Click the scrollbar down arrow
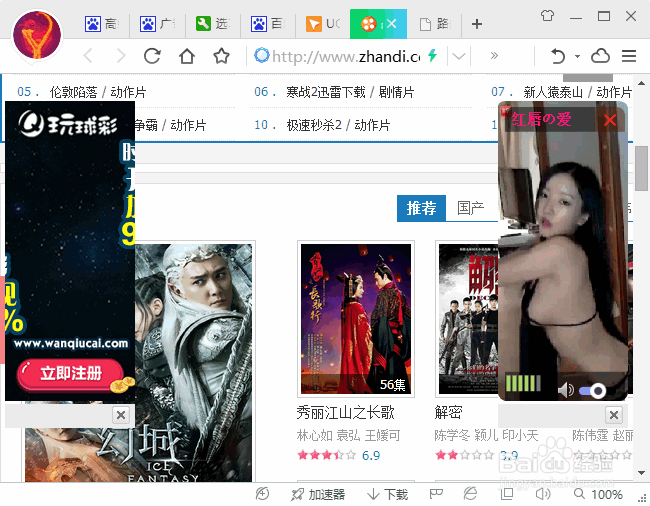 [642, 473]
